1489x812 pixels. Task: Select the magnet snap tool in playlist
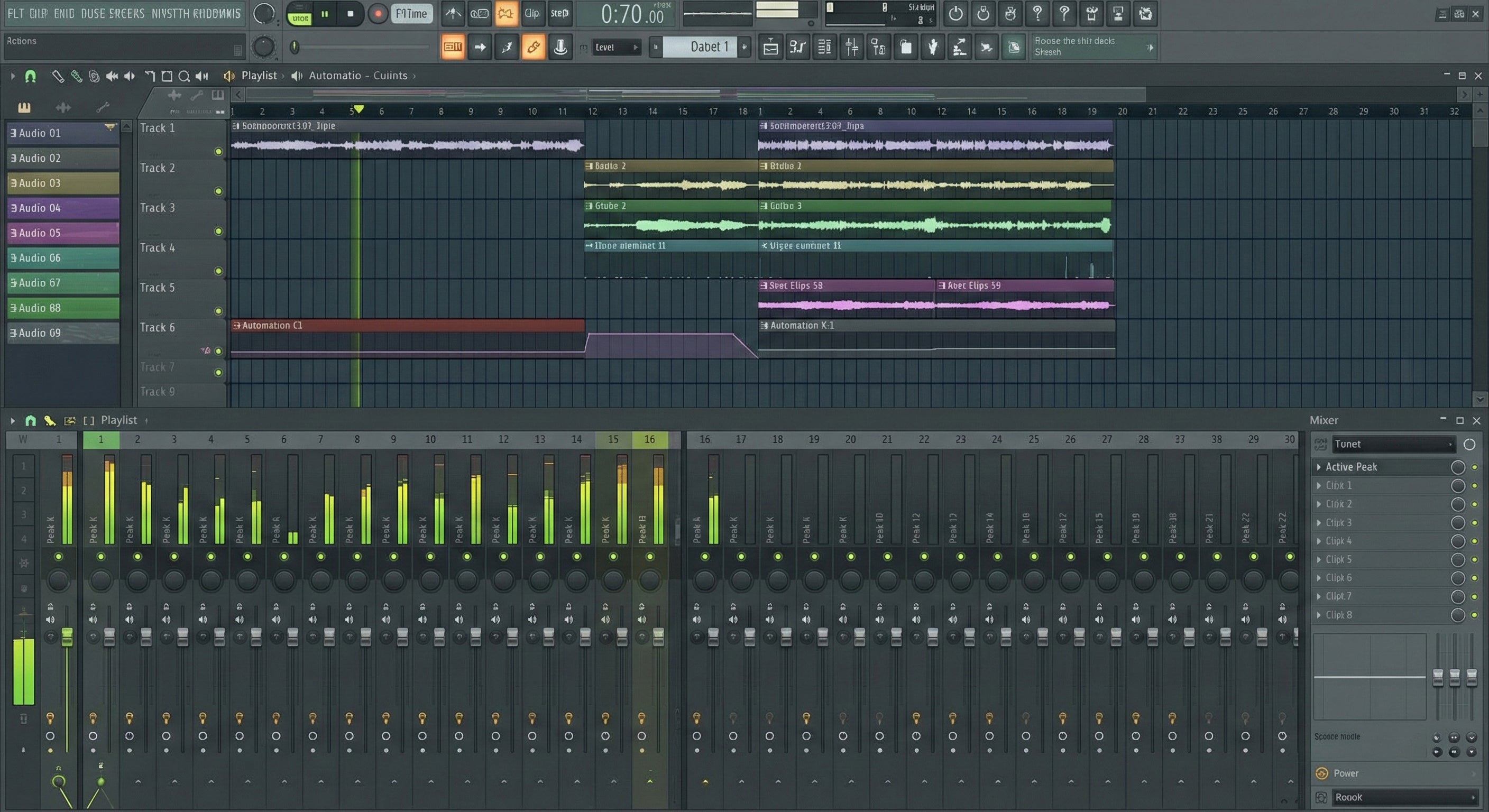coord(30,76)
